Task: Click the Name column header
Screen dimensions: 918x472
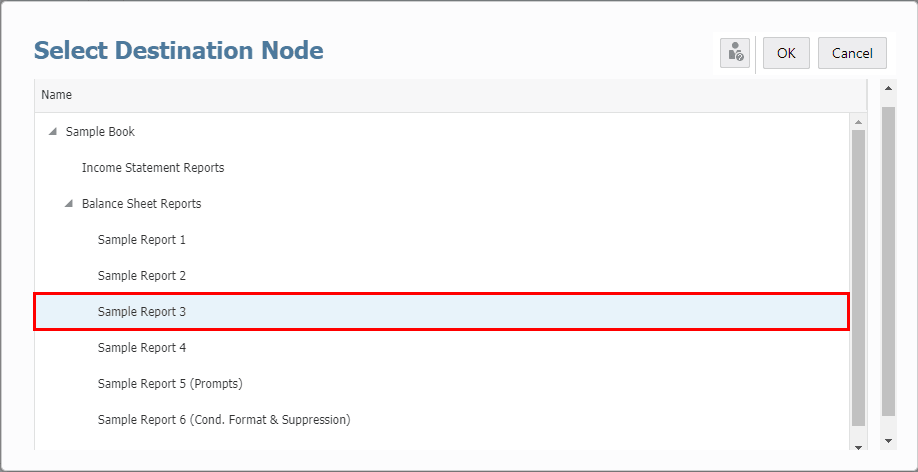Action: (57, 95)
